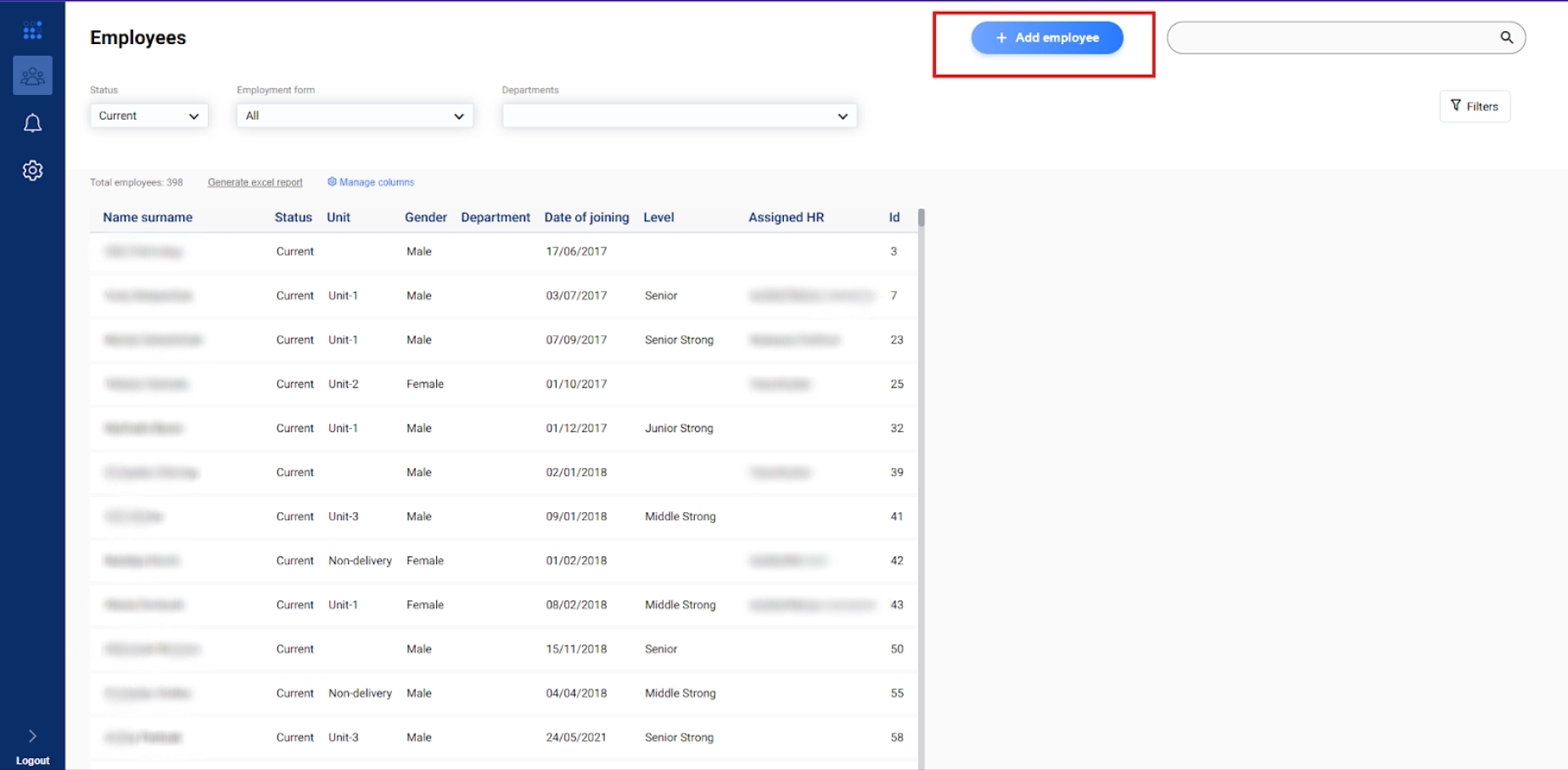Click the Generate excel report link
Viewport: 1568px width, 770px height.
pyautogui.click(x=255, y=182)
